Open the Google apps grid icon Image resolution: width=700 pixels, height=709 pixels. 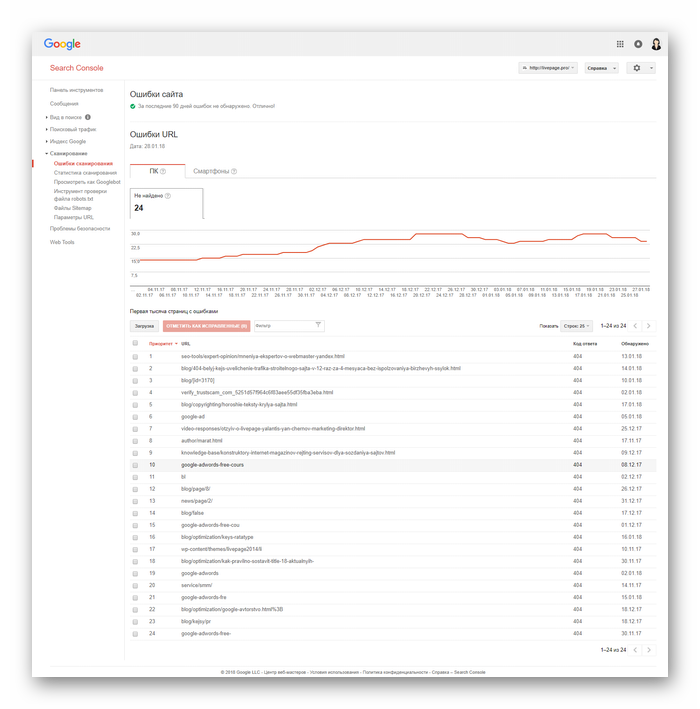[x=620, y=44]
